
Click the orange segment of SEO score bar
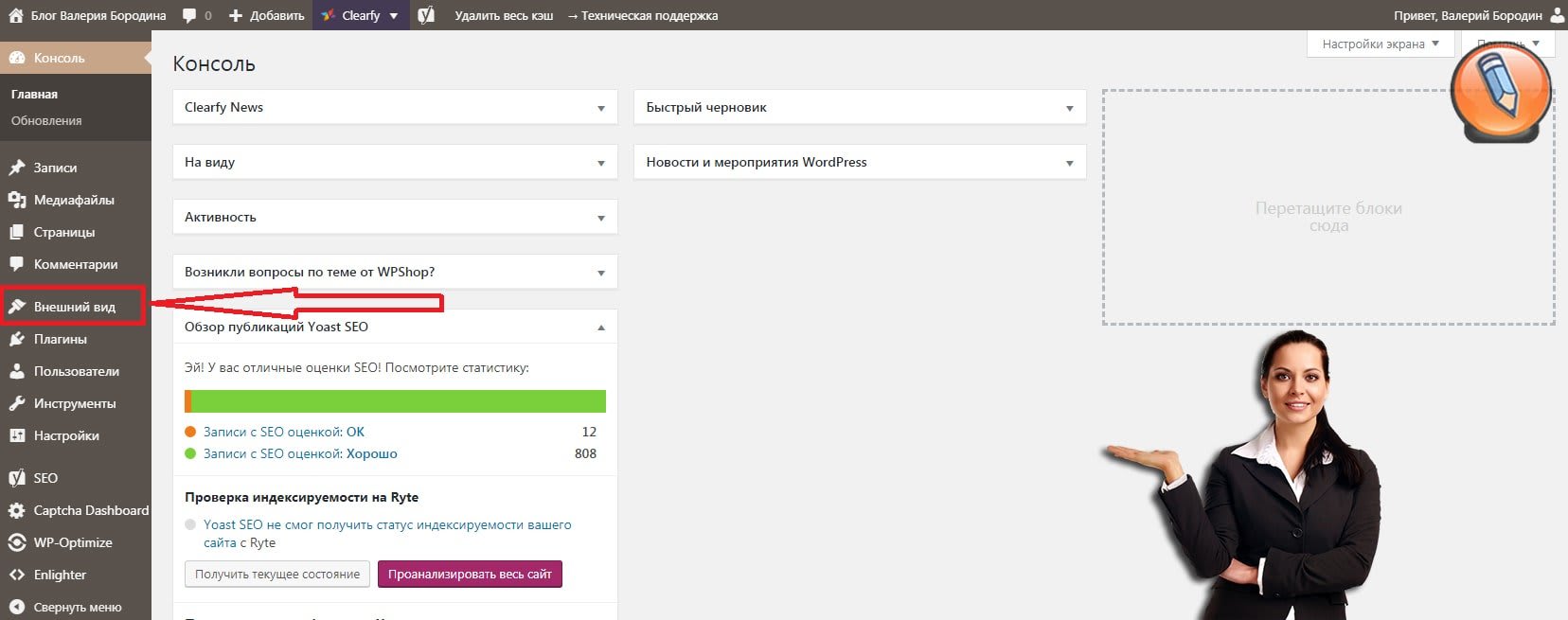pyautogui.click(x=187, y=401)
